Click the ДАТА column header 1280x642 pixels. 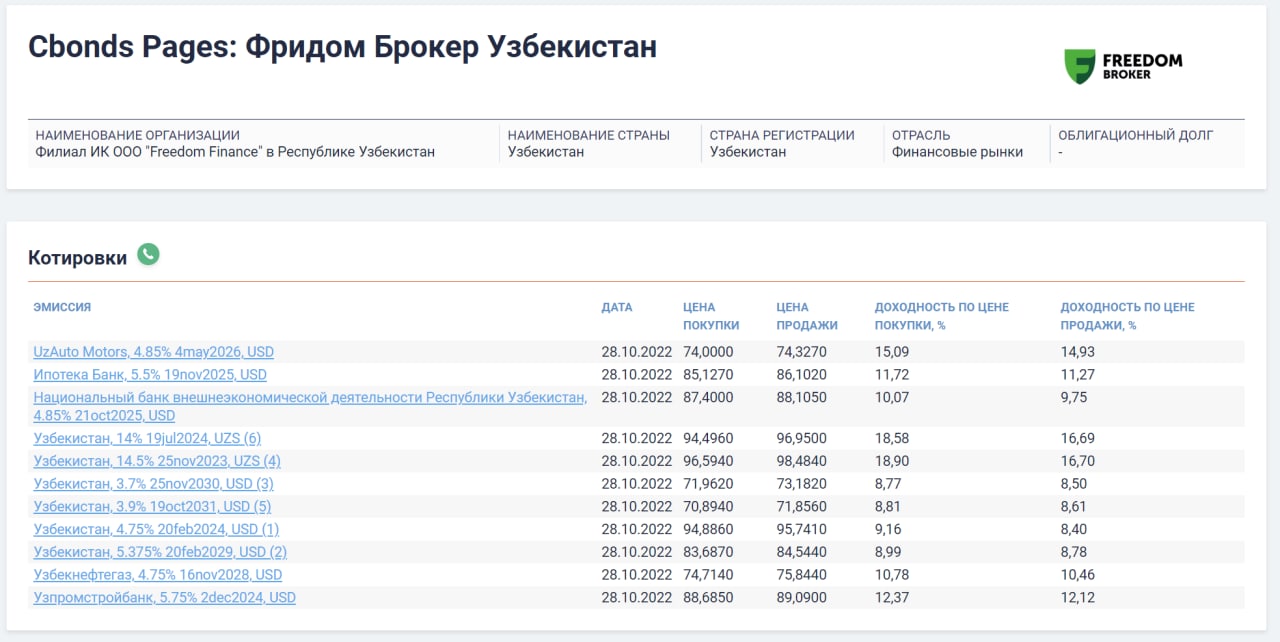pyautogui.click(x=617, y=307)
